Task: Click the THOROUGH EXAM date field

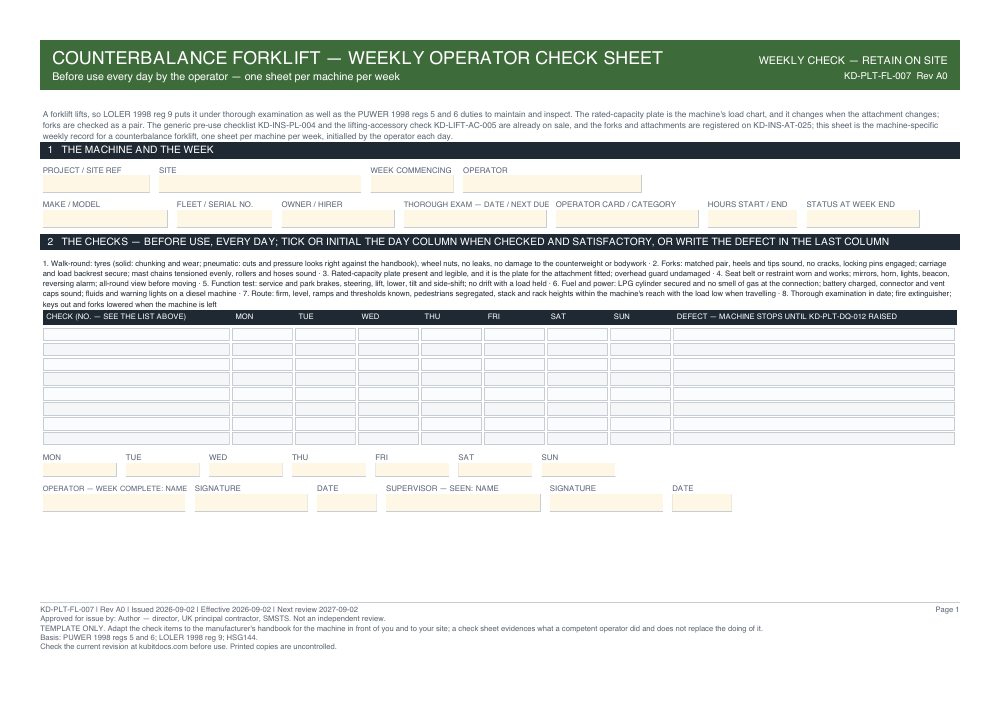Action: coord(475,219)
